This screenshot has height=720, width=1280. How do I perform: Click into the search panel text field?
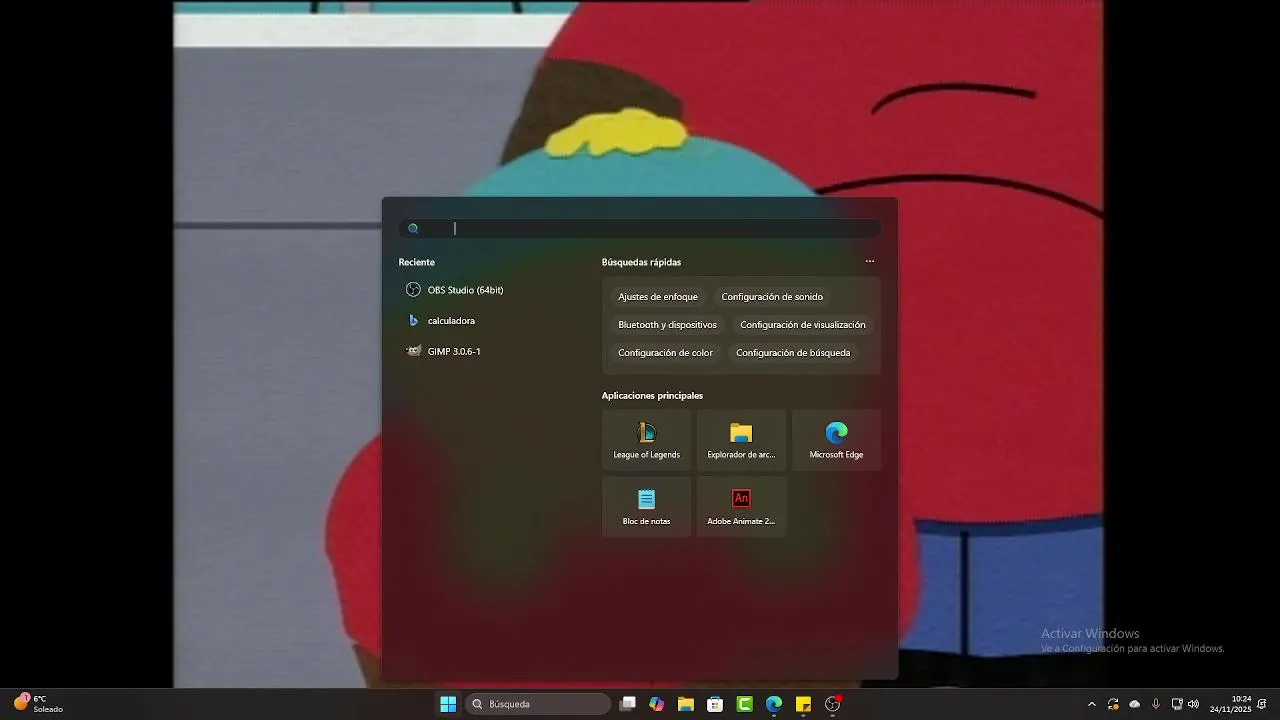point(640,229)
